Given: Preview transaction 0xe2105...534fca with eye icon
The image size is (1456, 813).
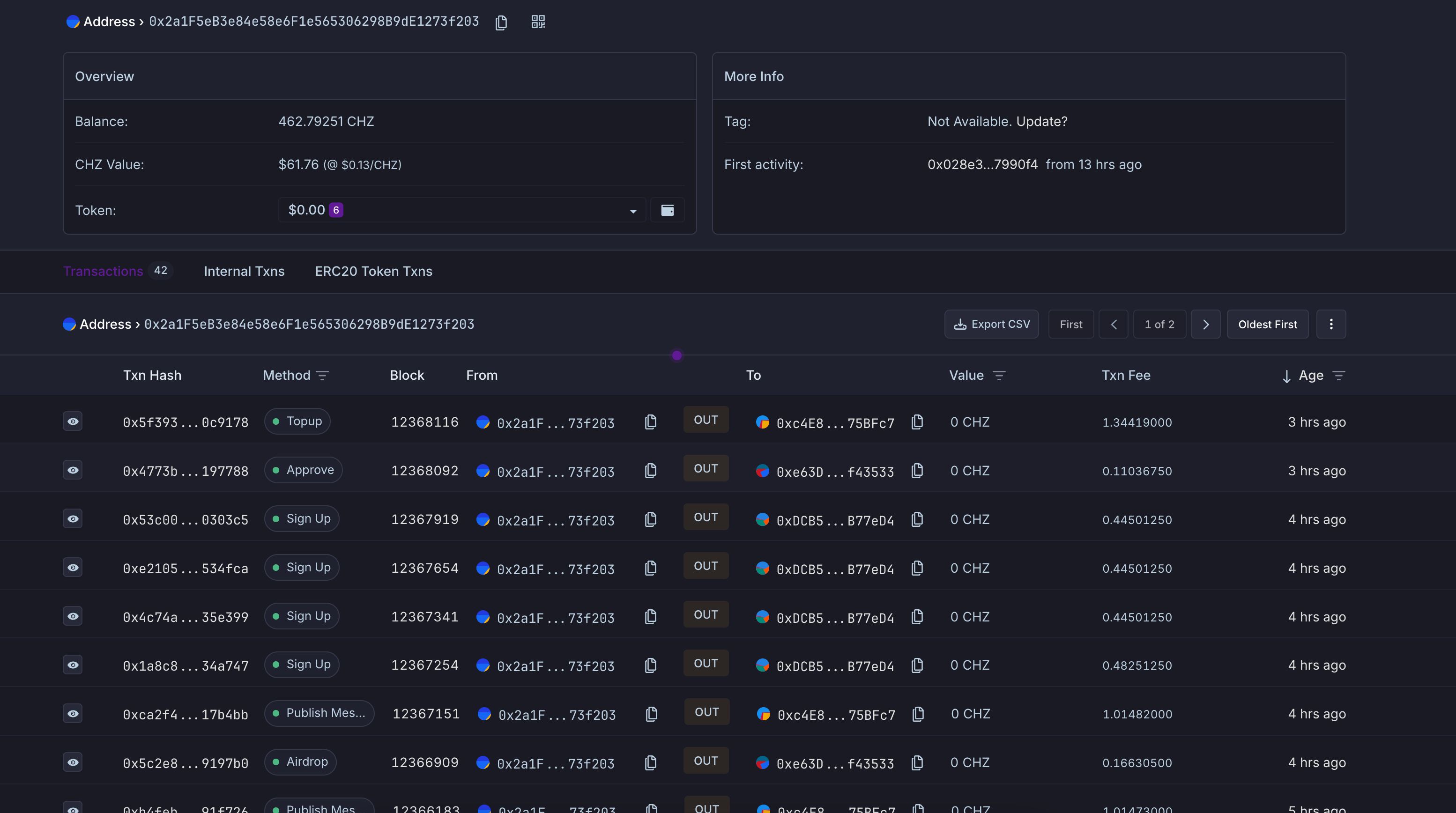Looking at the screenshot, I should [73, 567].
